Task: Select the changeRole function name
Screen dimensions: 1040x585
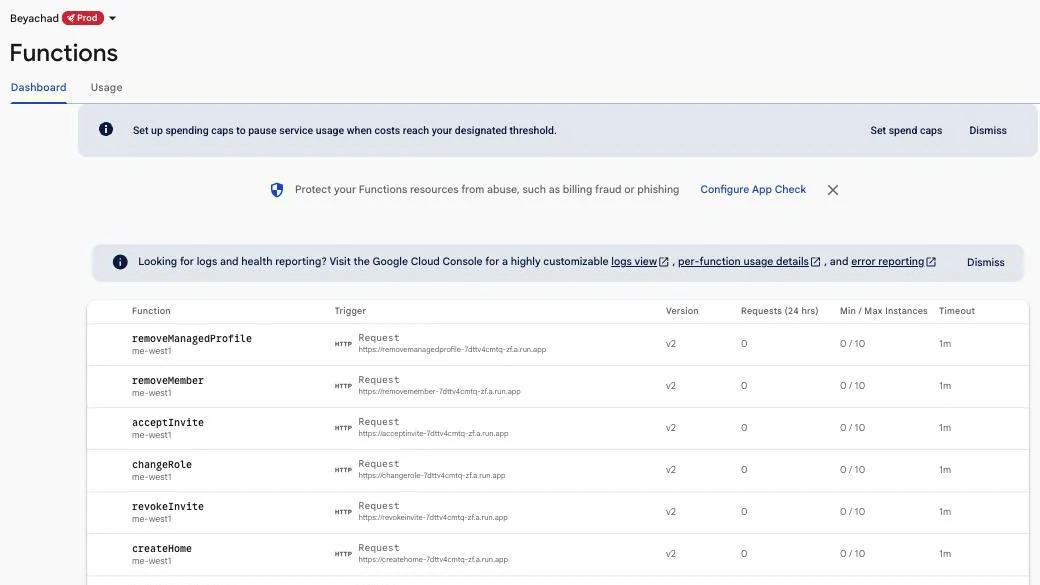Action: (x=162, y=464)
